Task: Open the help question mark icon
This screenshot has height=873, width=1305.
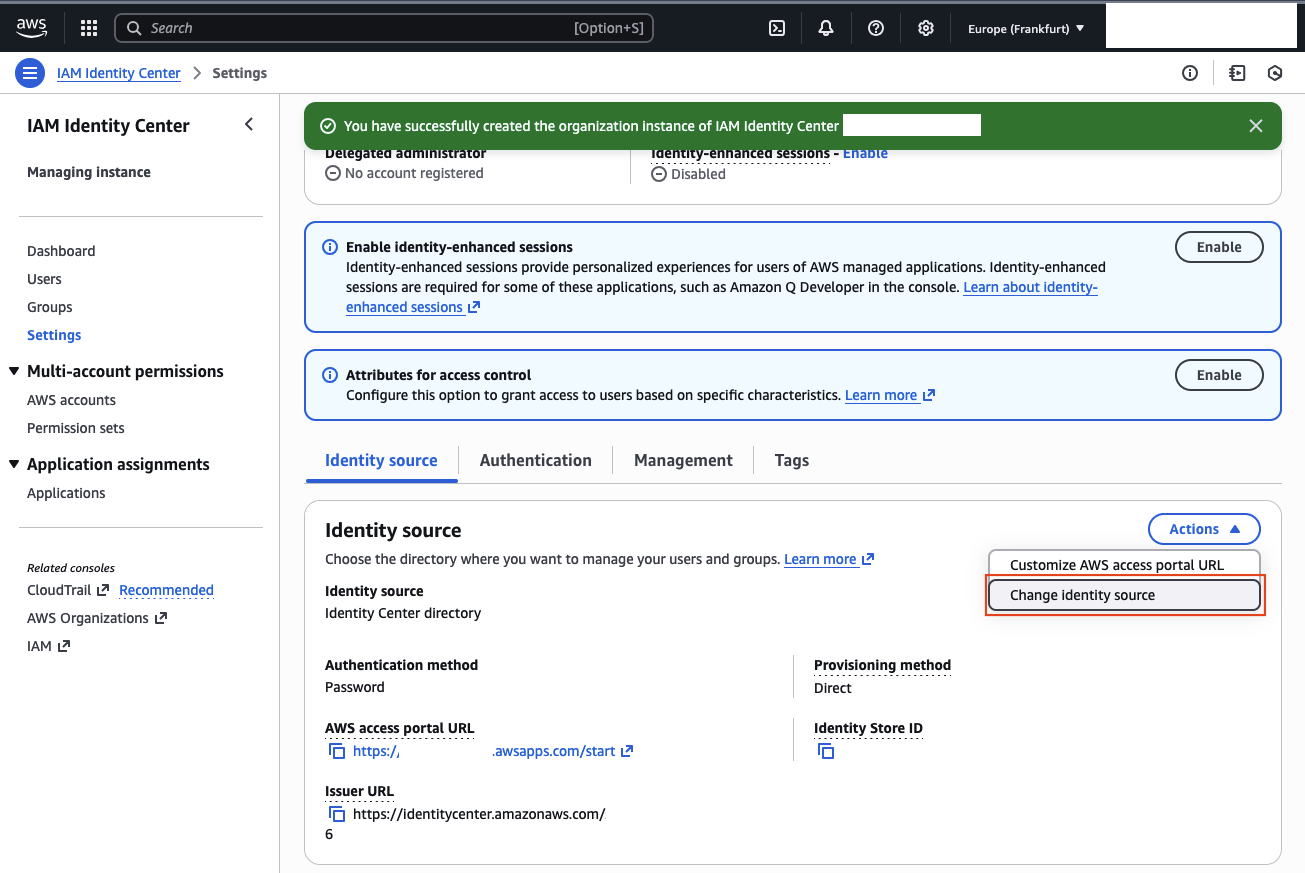Action: pos(876,28)
